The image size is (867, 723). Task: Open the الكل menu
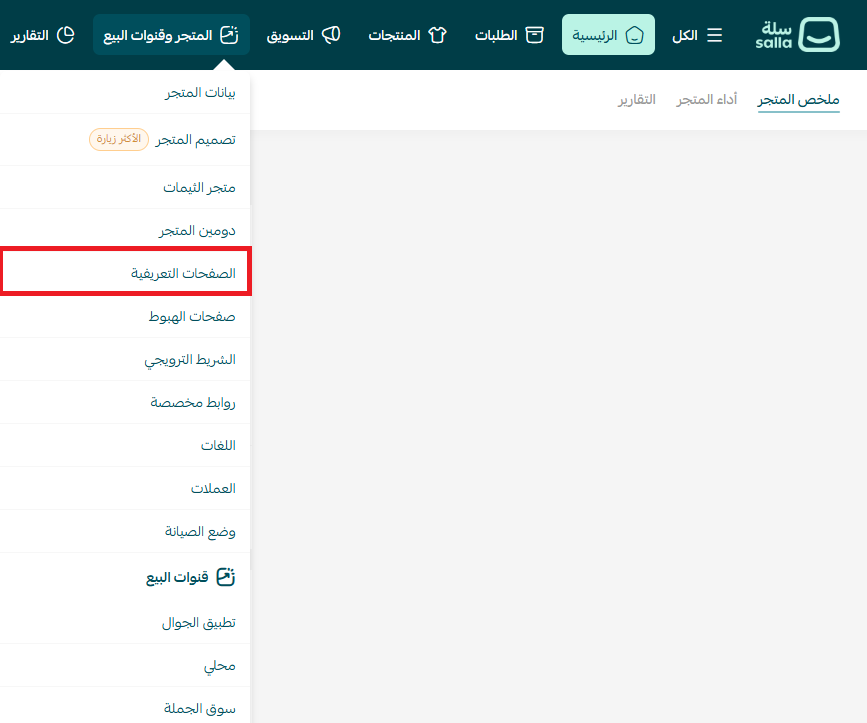tap(697, 35)
